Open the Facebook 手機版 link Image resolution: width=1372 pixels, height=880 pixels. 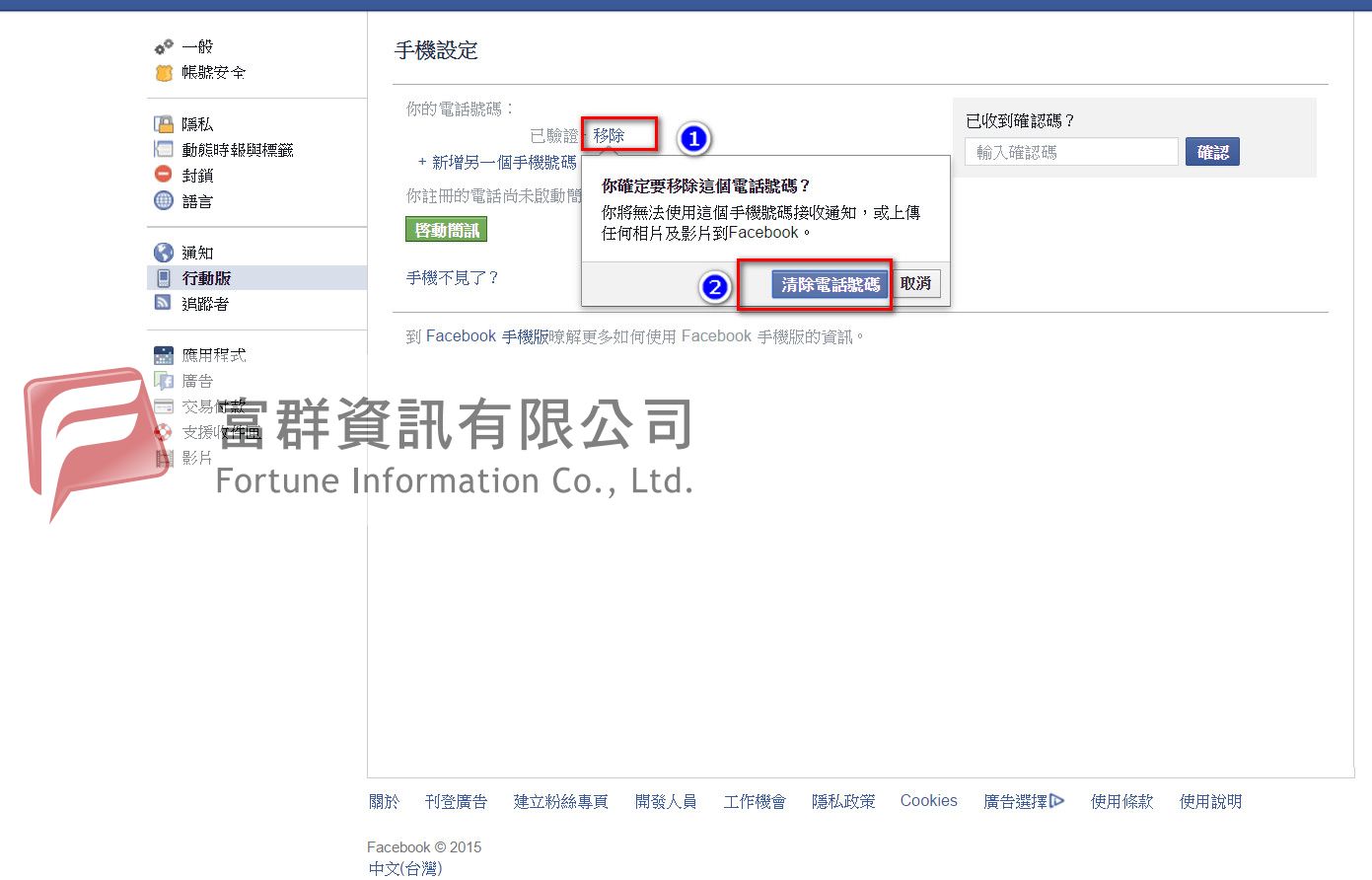[487, 336]
